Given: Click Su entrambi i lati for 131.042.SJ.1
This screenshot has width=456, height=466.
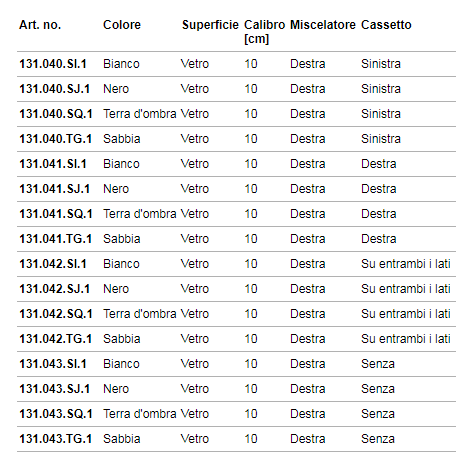Looking at the screenshot, I should point(406,289).
